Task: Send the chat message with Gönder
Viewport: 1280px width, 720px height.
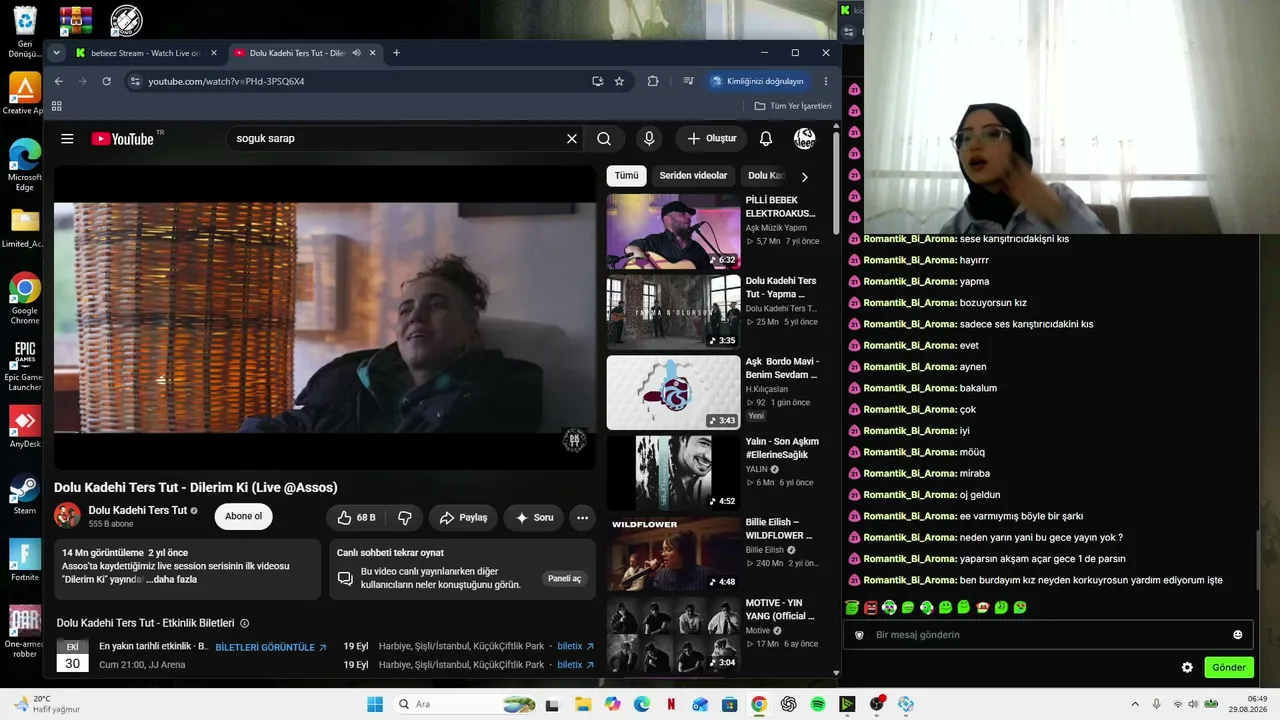Action: [x=1229, y=668]
